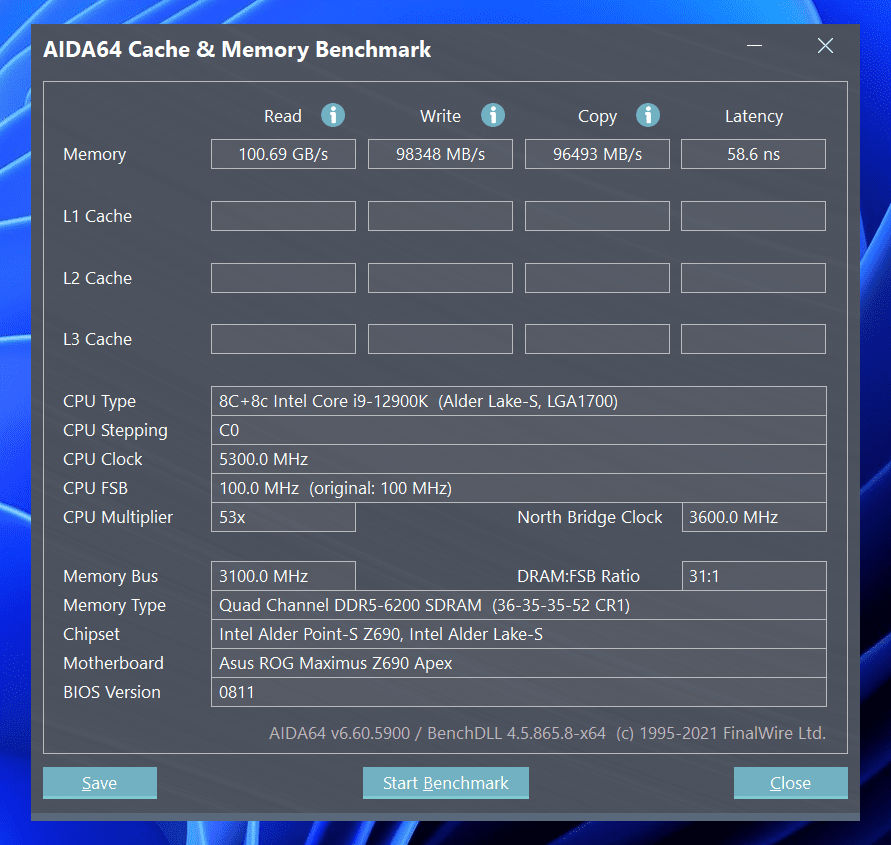Click the Copy info icon
This screenshot has width=891, height=845.
click(648, 115)
